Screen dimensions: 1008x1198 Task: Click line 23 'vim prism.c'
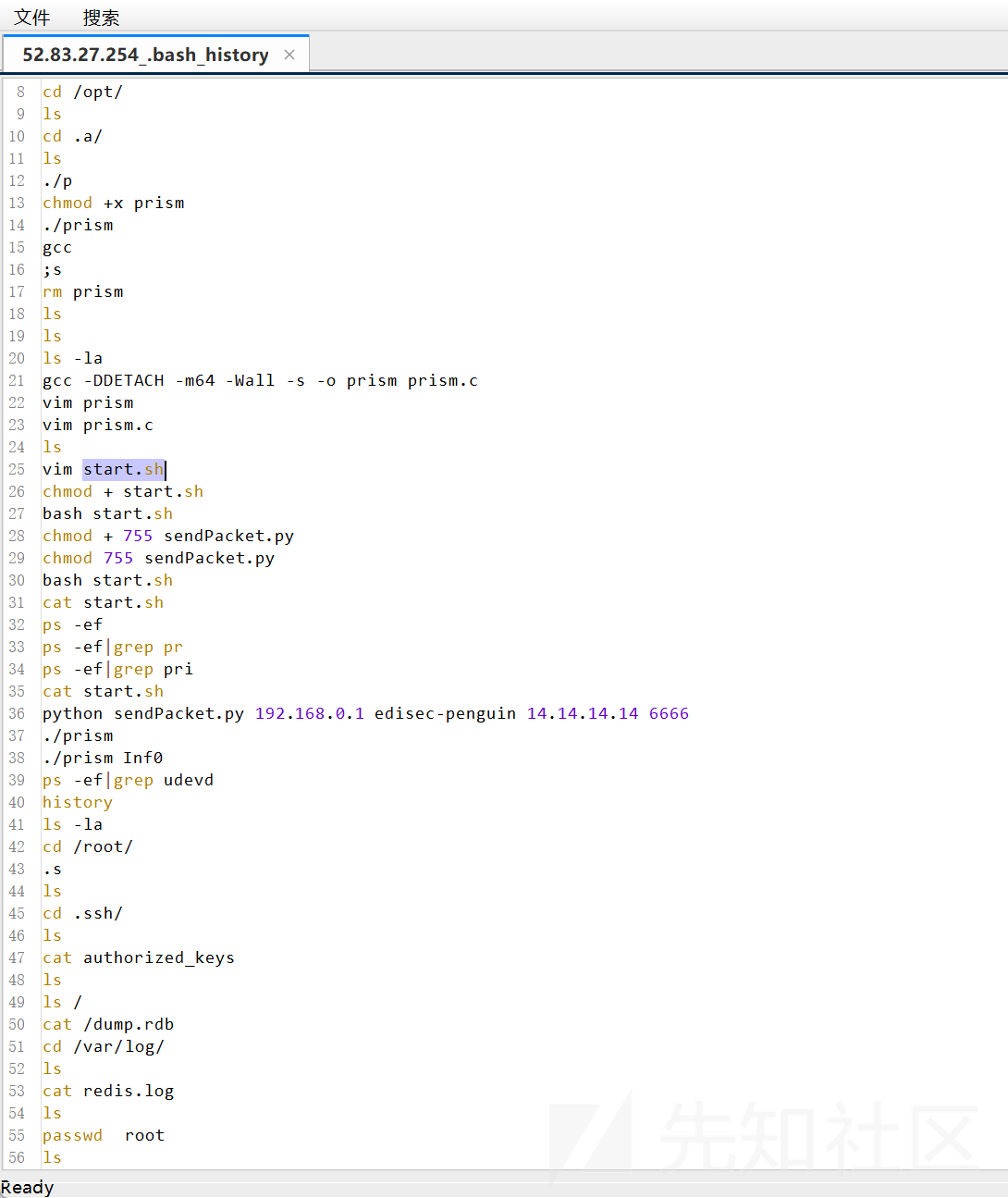click(98, 425)
